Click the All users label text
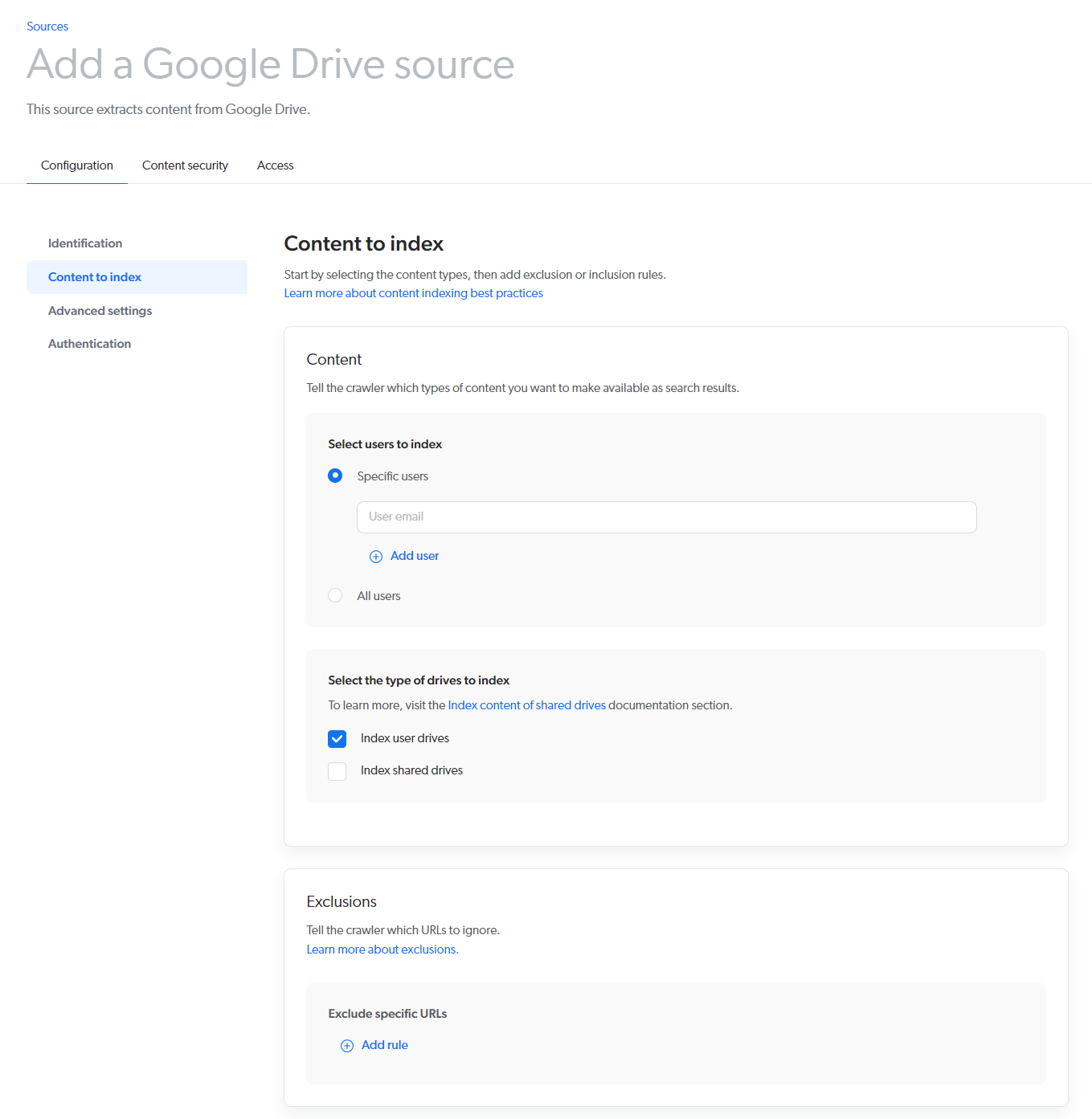This screenshot has height=1119, width=1092. (379, 596)
